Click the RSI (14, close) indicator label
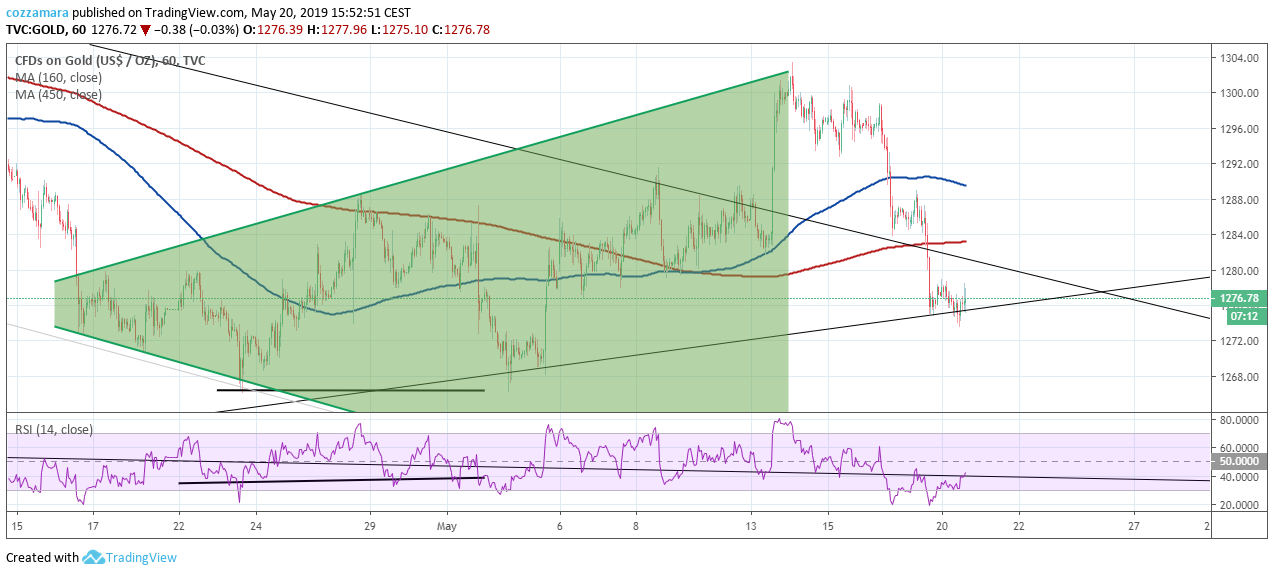This screenshot has width=1274, height=575. (54, 429)
